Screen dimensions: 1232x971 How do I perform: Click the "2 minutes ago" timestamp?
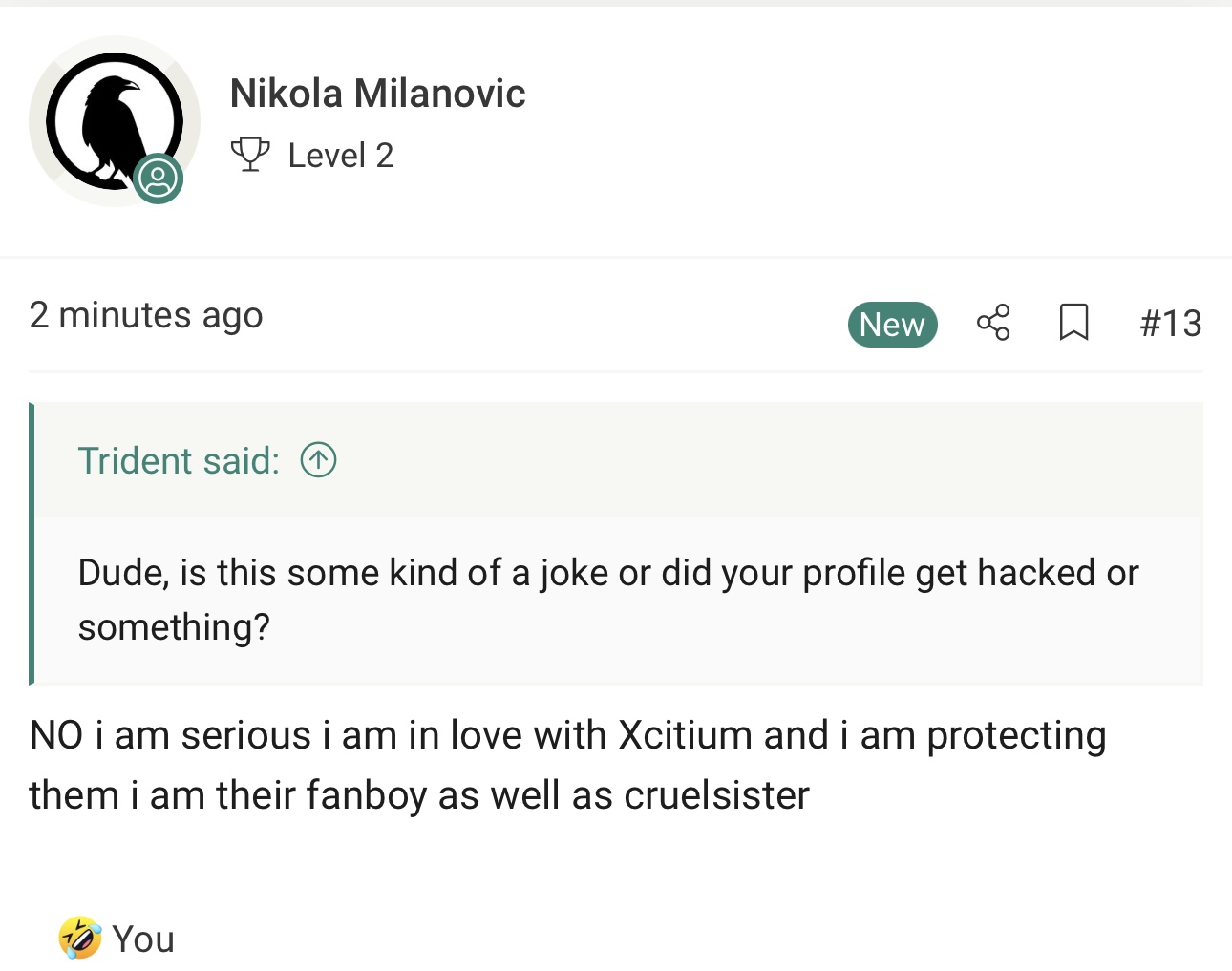pos(146,315)
